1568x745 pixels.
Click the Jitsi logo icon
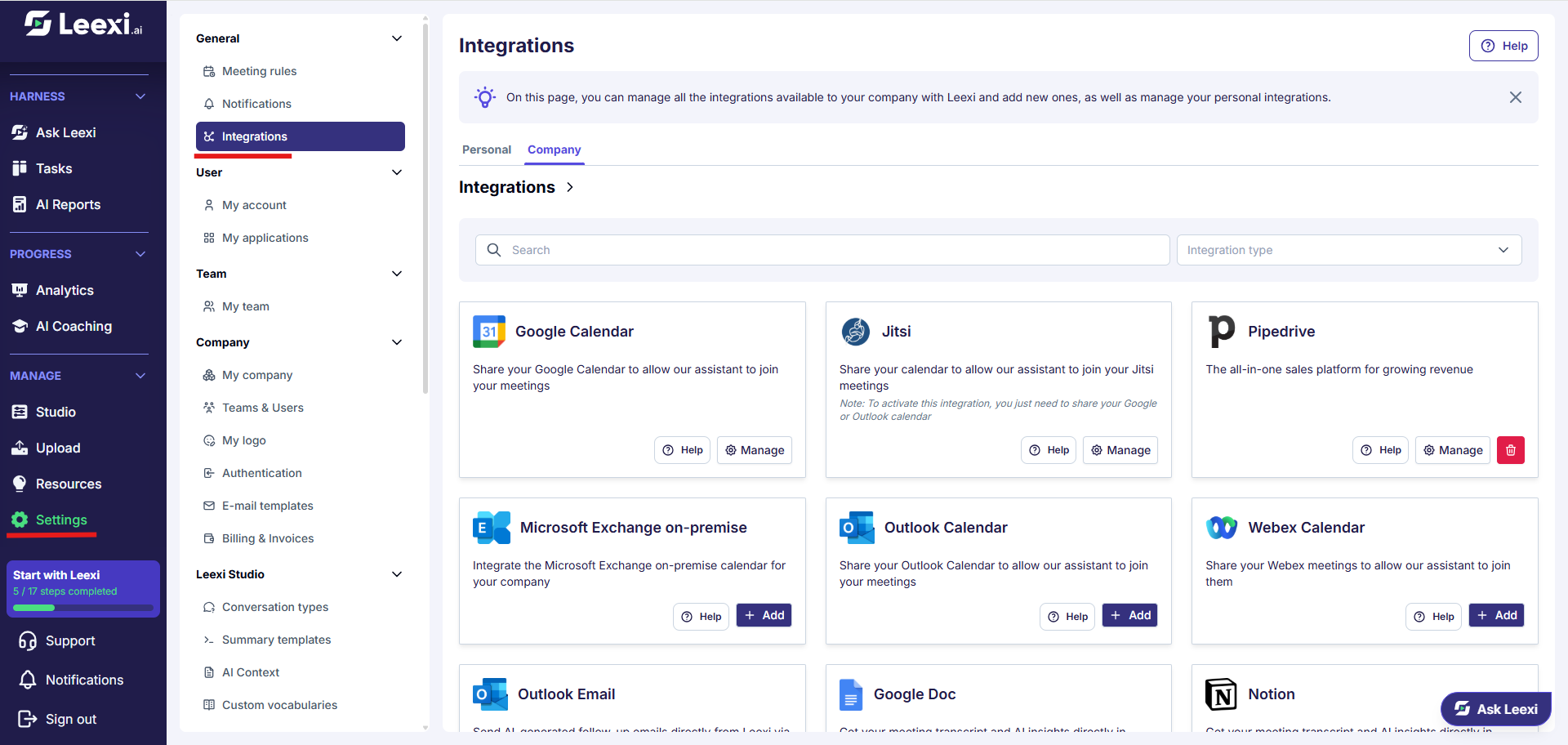pos(856,332)
